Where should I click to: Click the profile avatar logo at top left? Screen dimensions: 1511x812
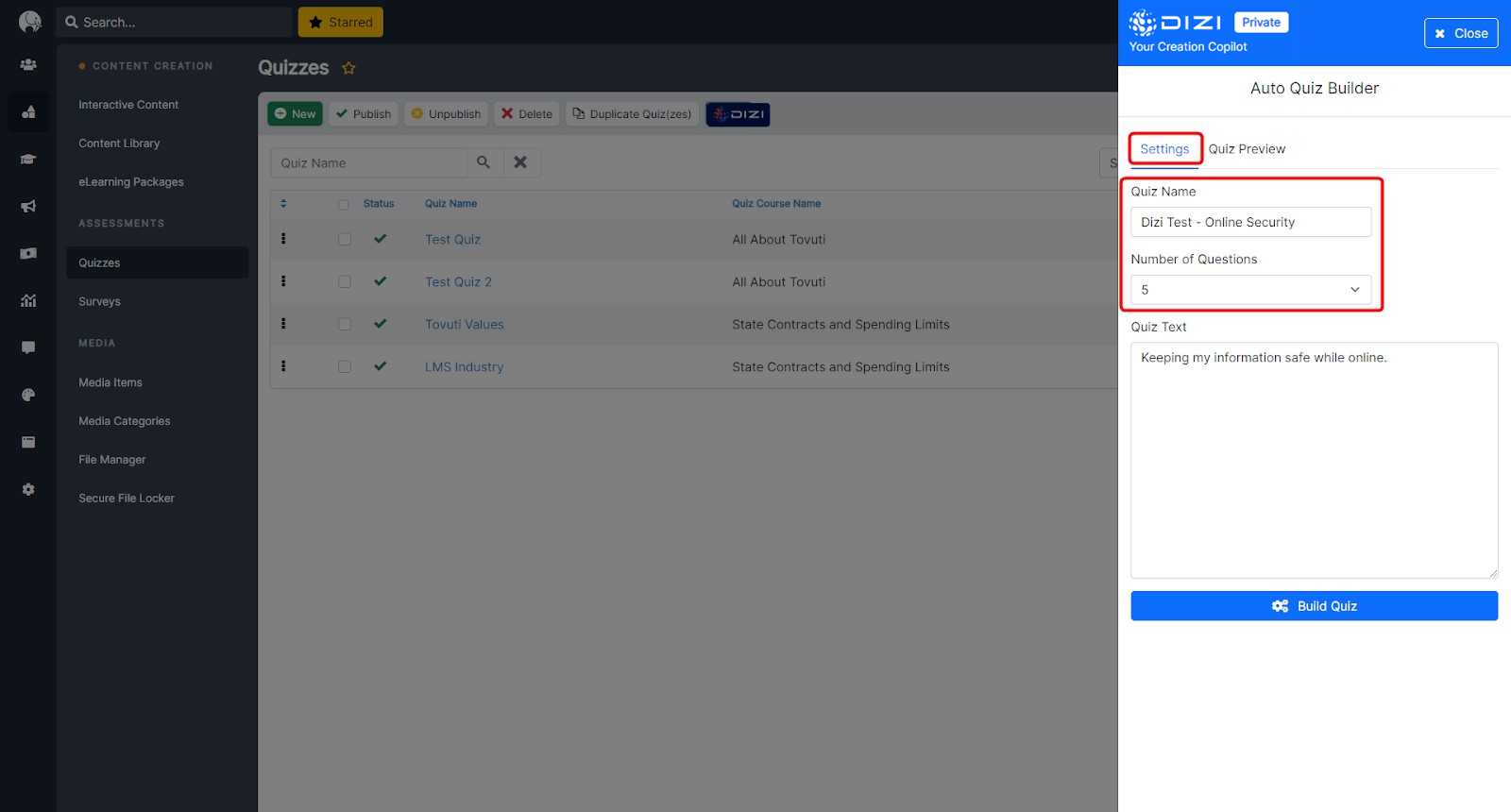(x=29, y=22)
